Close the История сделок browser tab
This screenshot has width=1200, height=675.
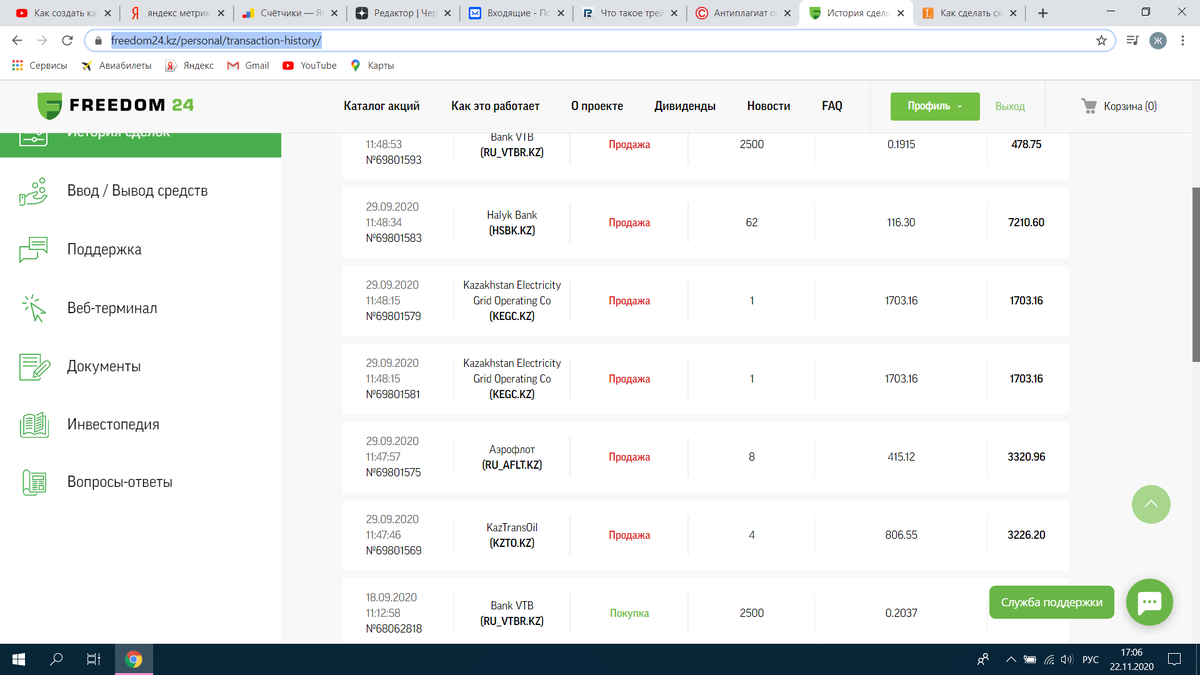[x=899, y=14]
